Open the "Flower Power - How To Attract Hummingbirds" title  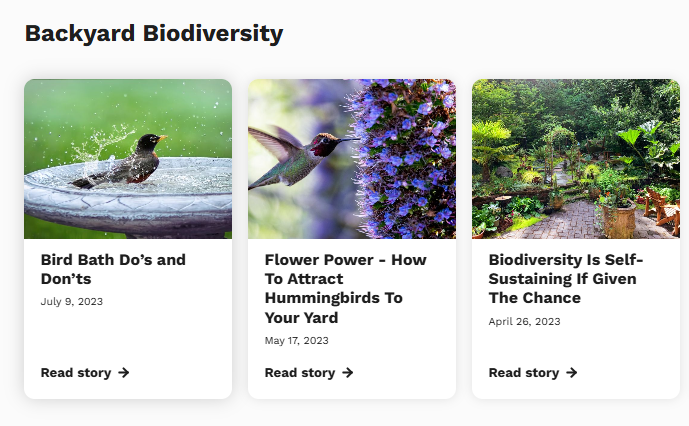(x=345, y=288)
